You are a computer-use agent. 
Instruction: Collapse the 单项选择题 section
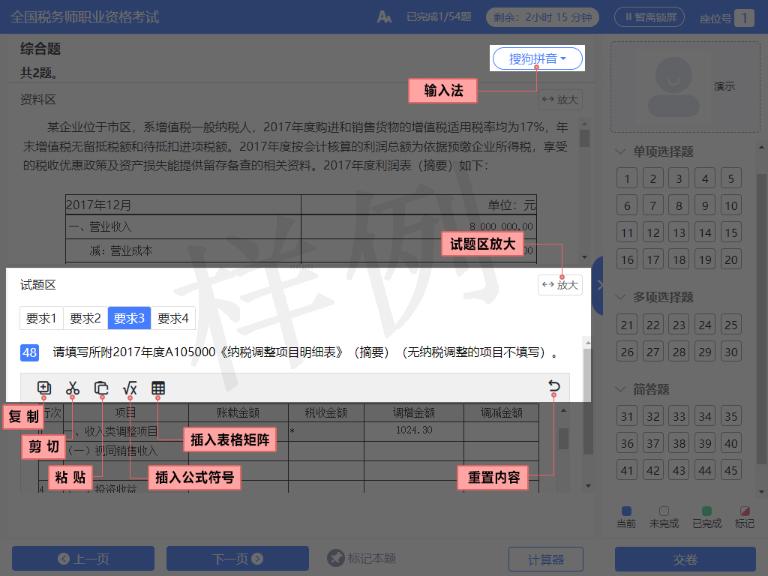[x=621, y=151]
